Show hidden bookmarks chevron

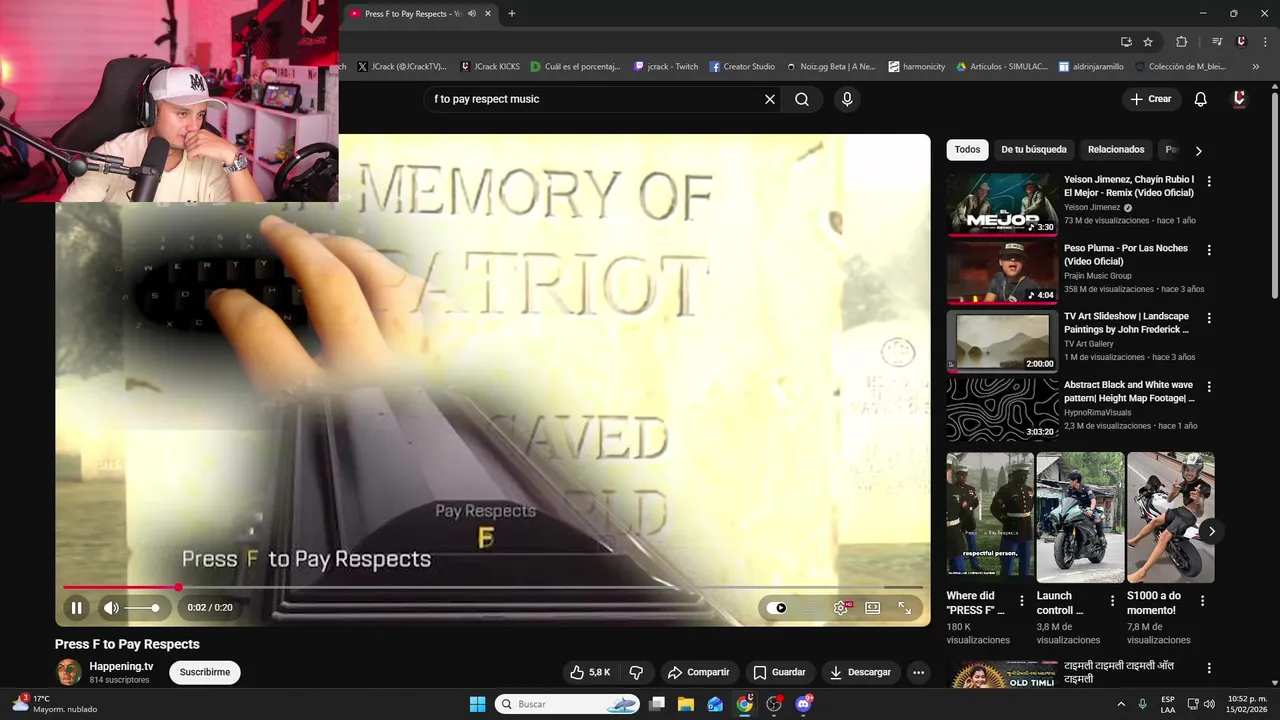[1255, 67]
